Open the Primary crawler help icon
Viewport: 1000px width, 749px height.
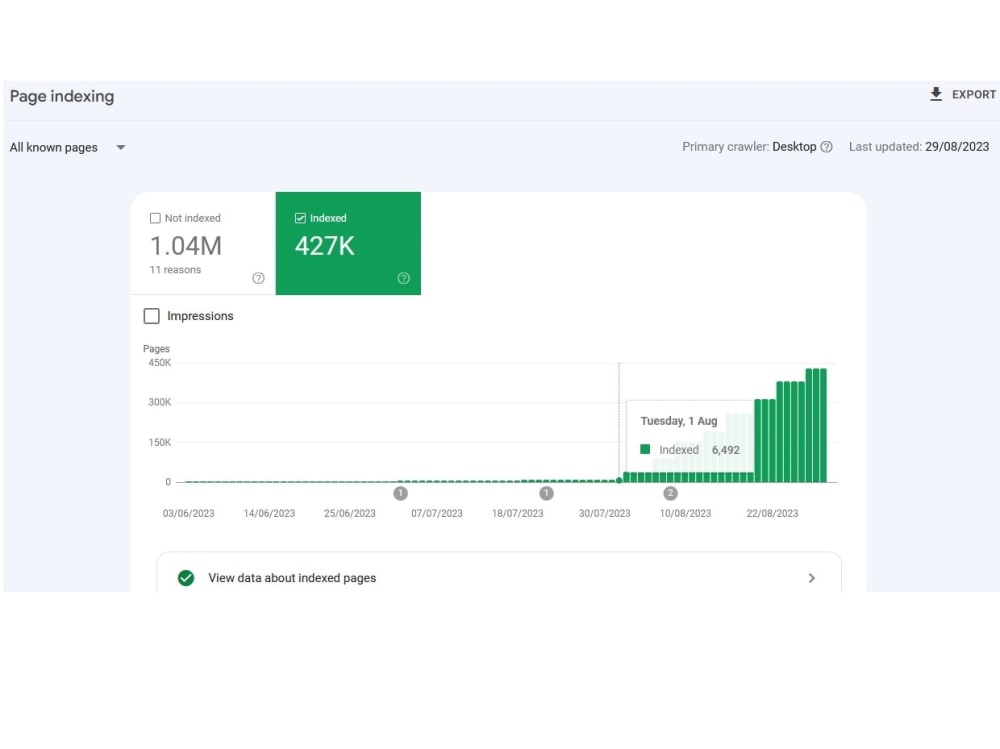827,147
